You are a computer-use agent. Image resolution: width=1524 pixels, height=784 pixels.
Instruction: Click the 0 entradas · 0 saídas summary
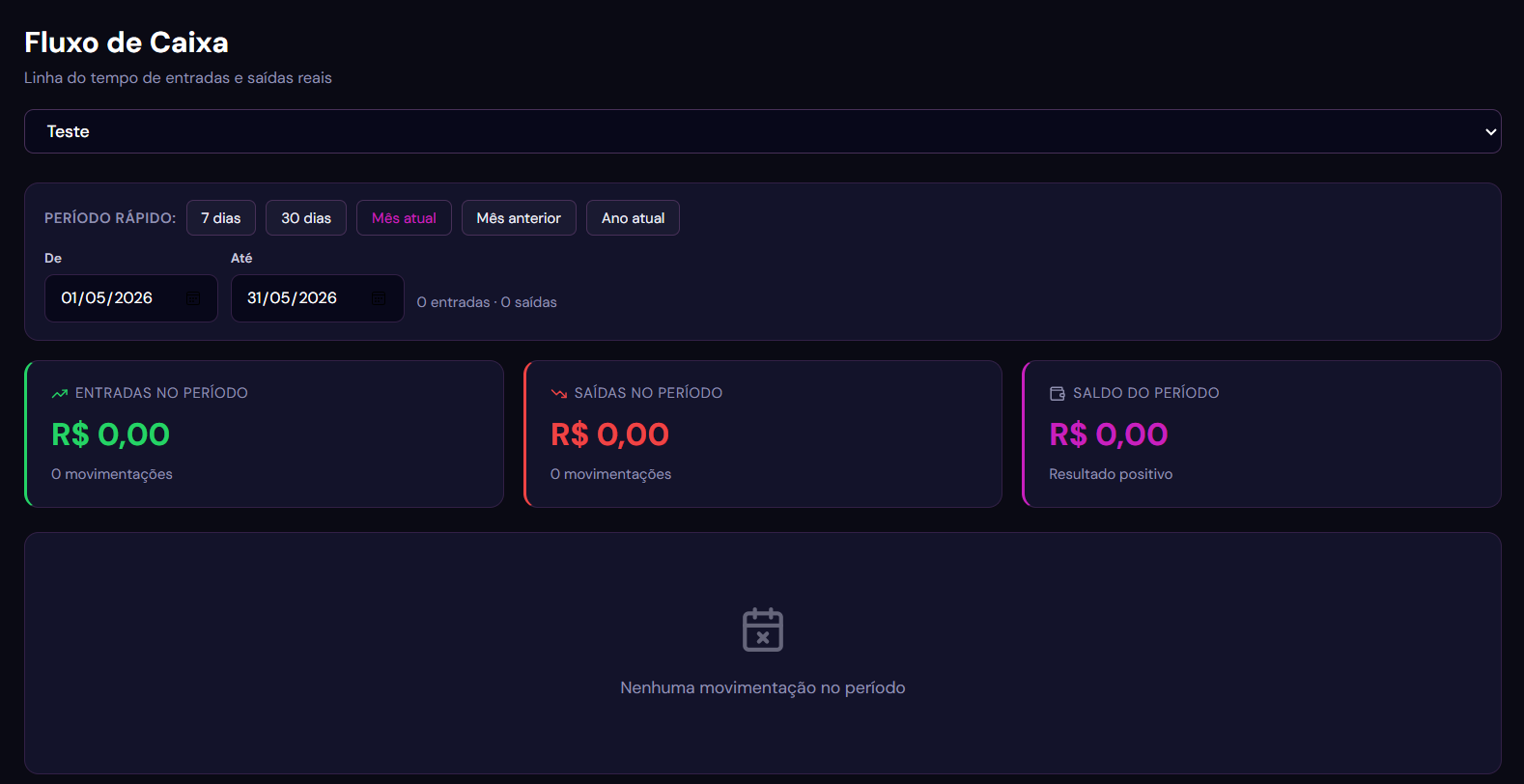[487, 302]
